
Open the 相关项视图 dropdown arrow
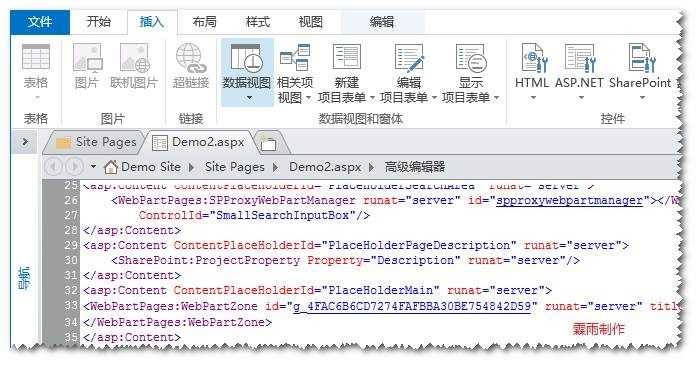point(308,98)
